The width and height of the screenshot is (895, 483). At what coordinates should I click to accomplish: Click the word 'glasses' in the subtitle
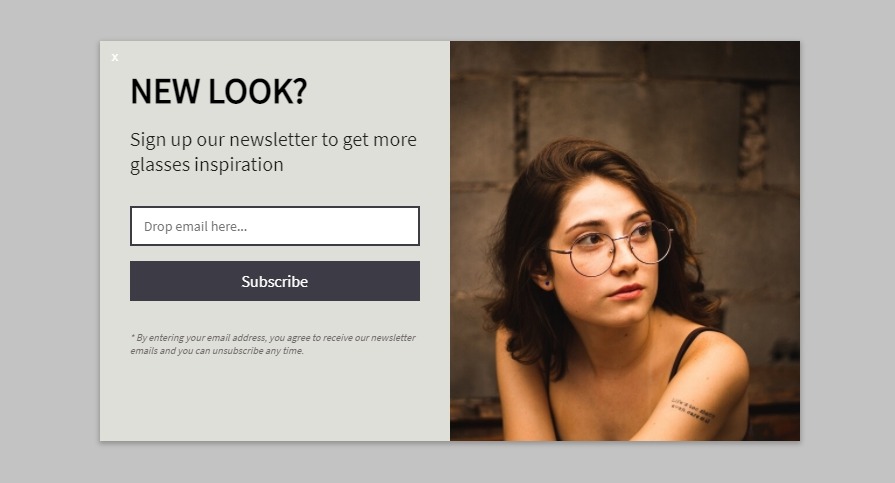point(160,165)
